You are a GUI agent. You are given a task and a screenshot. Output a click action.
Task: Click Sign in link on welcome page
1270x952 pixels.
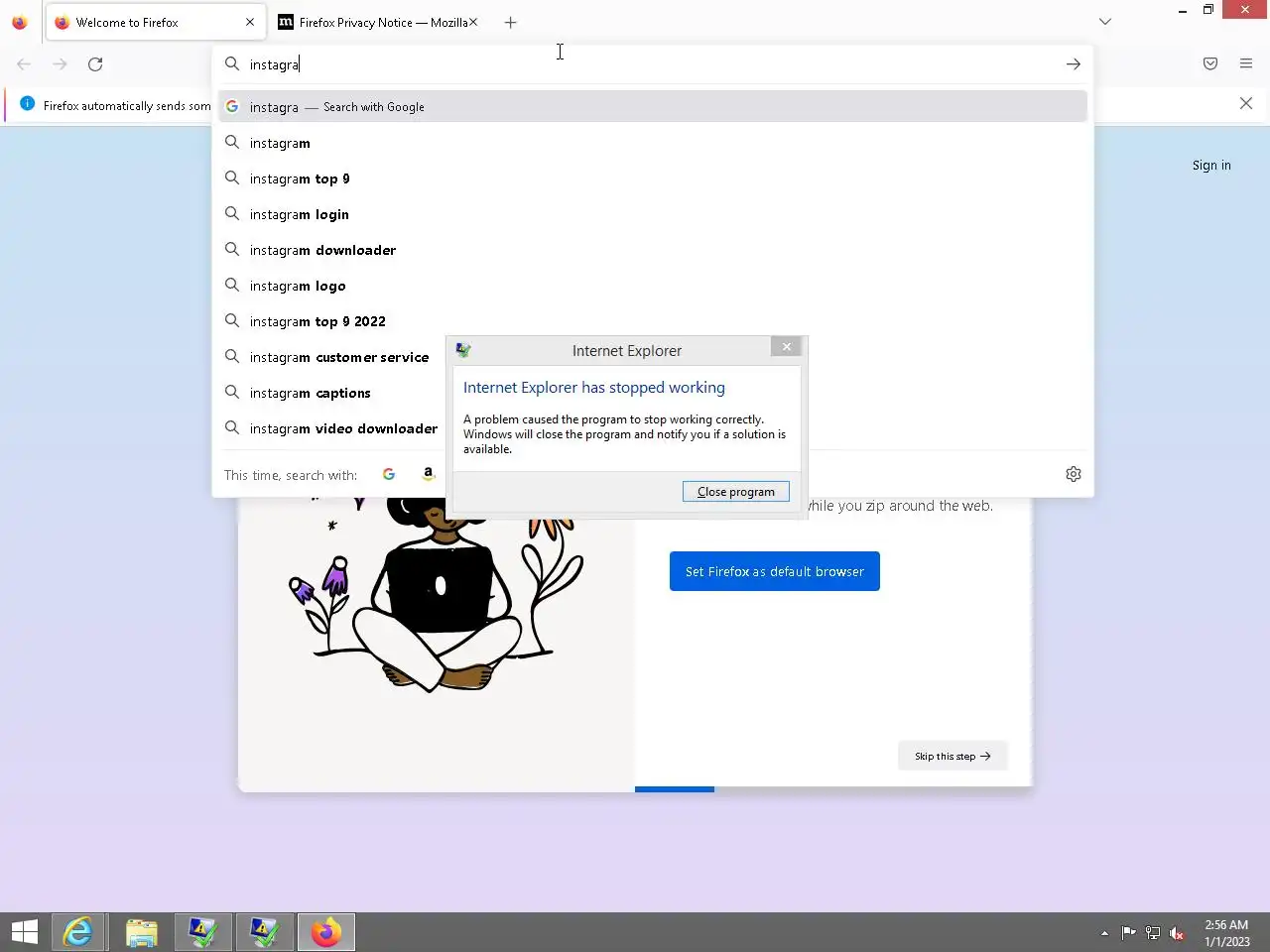[1211, 166]
